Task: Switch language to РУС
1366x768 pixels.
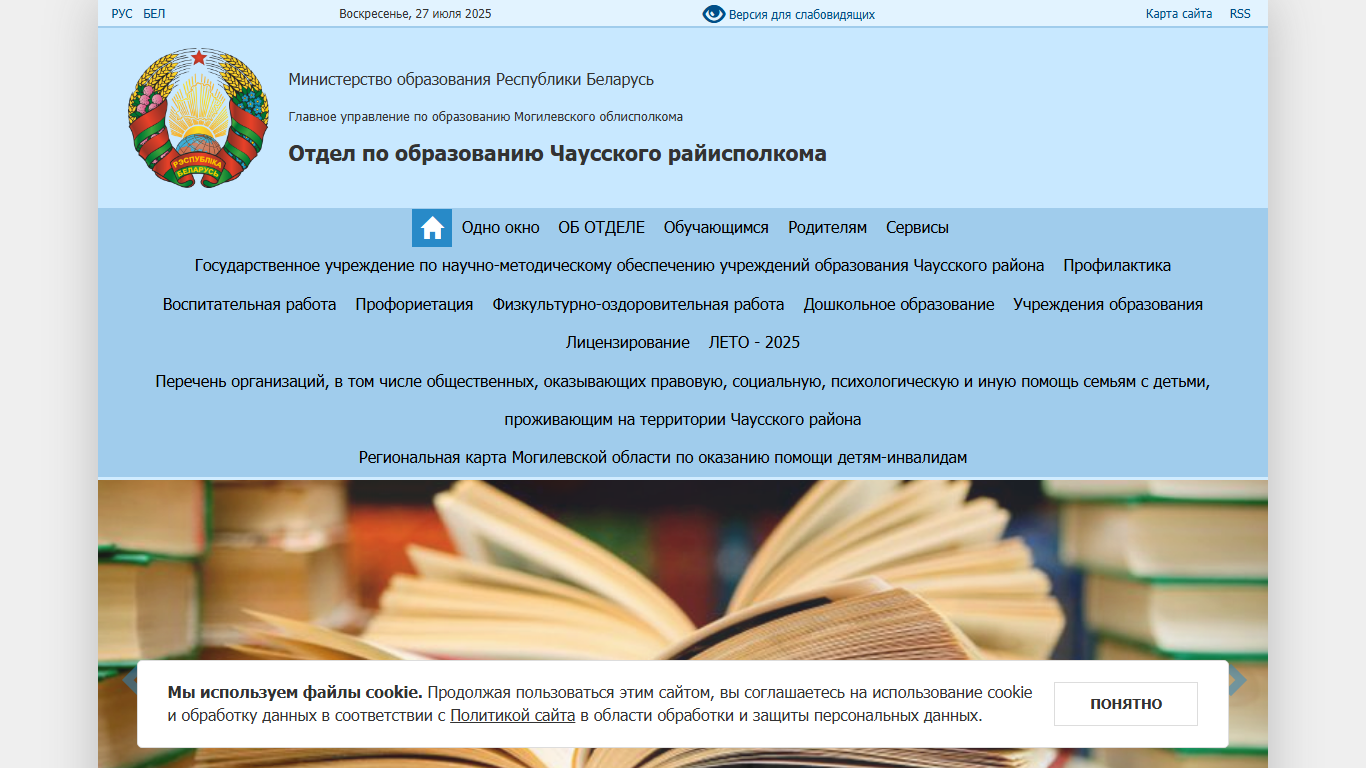Action: (122, 14)
